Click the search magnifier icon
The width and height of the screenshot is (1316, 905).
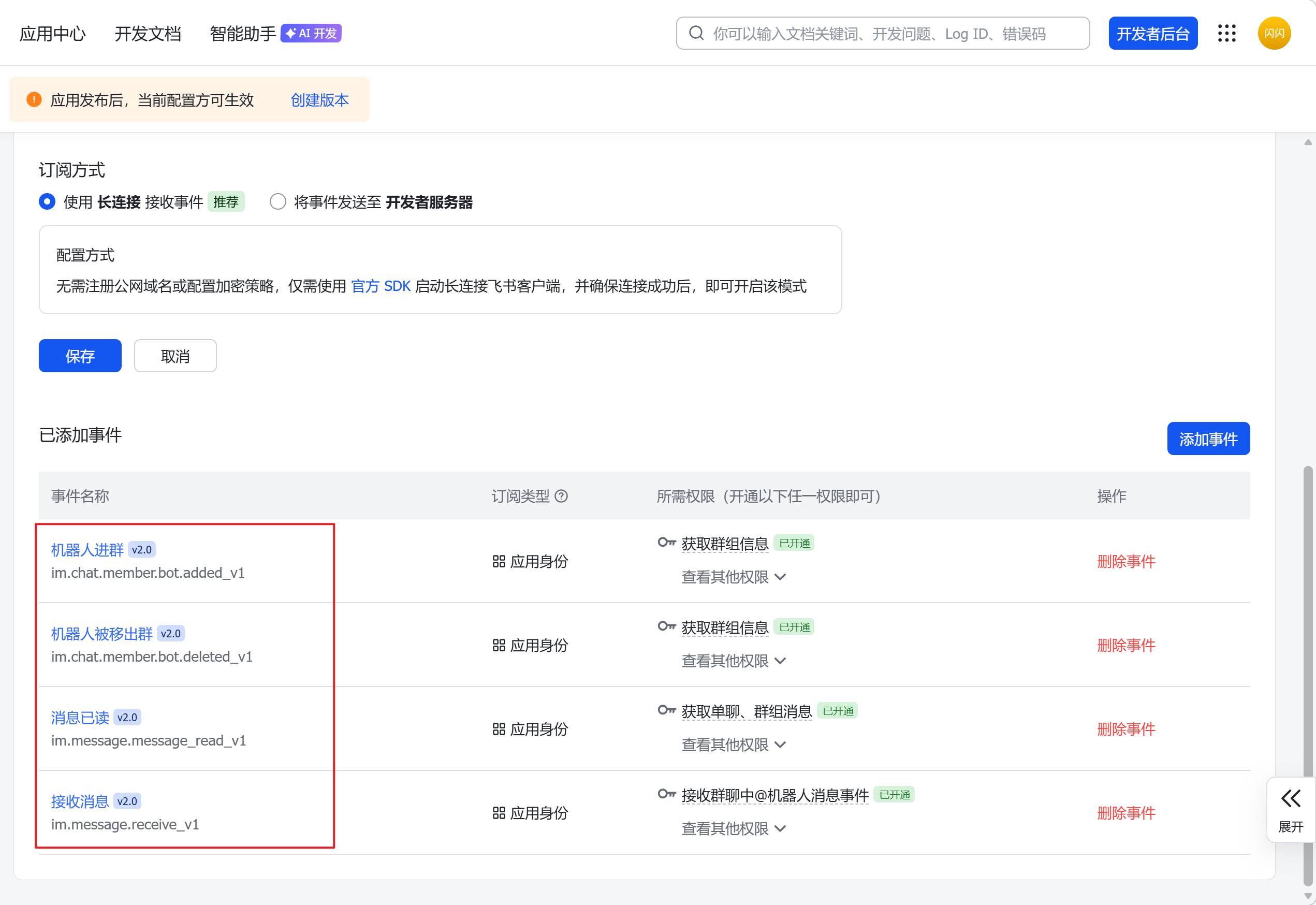(696, 34)
